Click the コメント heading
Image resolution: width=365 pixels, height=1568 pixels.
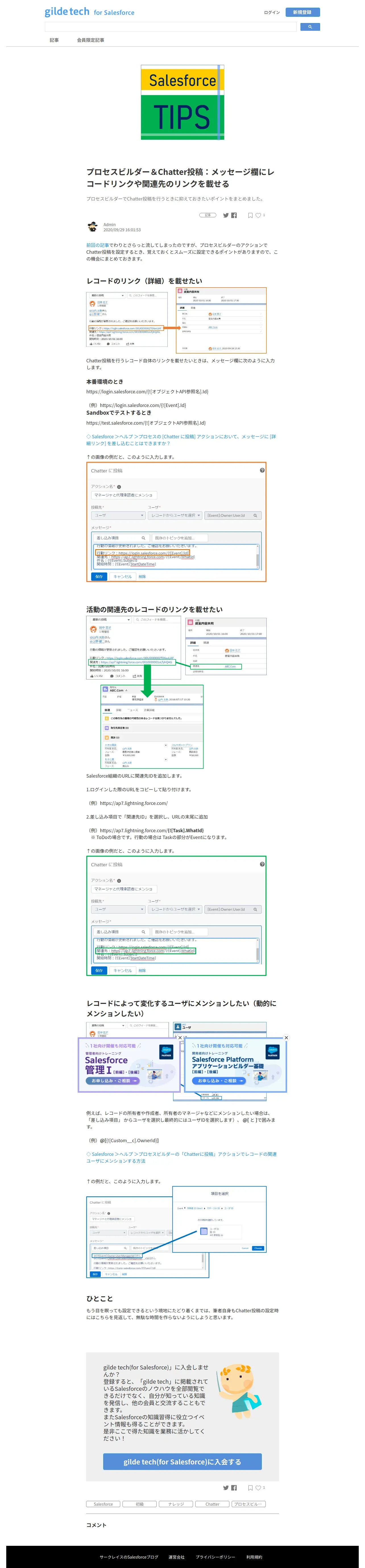(x=96, y=1525)
